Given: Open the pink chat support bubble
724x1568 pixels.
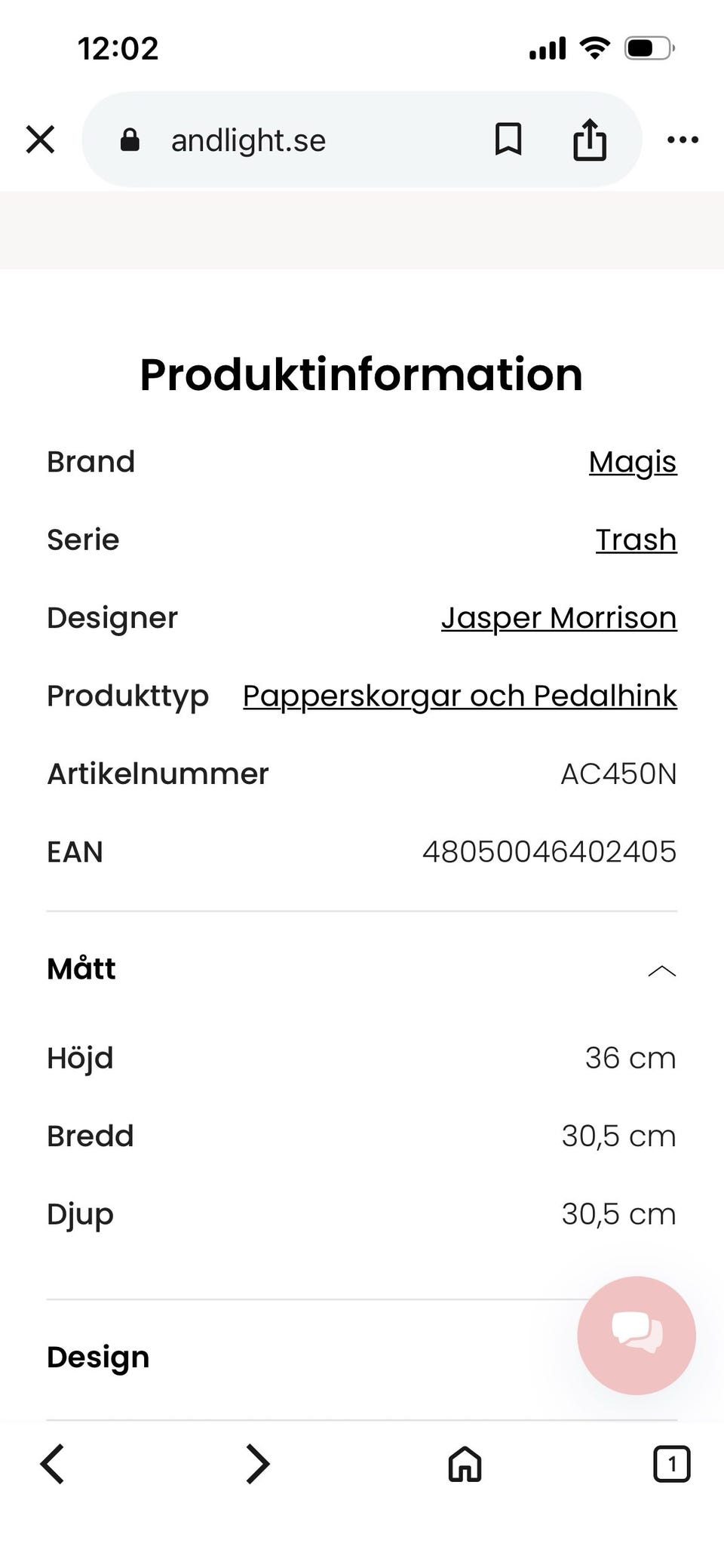Looking at the screenshot, I should (x=636, y=1335).
